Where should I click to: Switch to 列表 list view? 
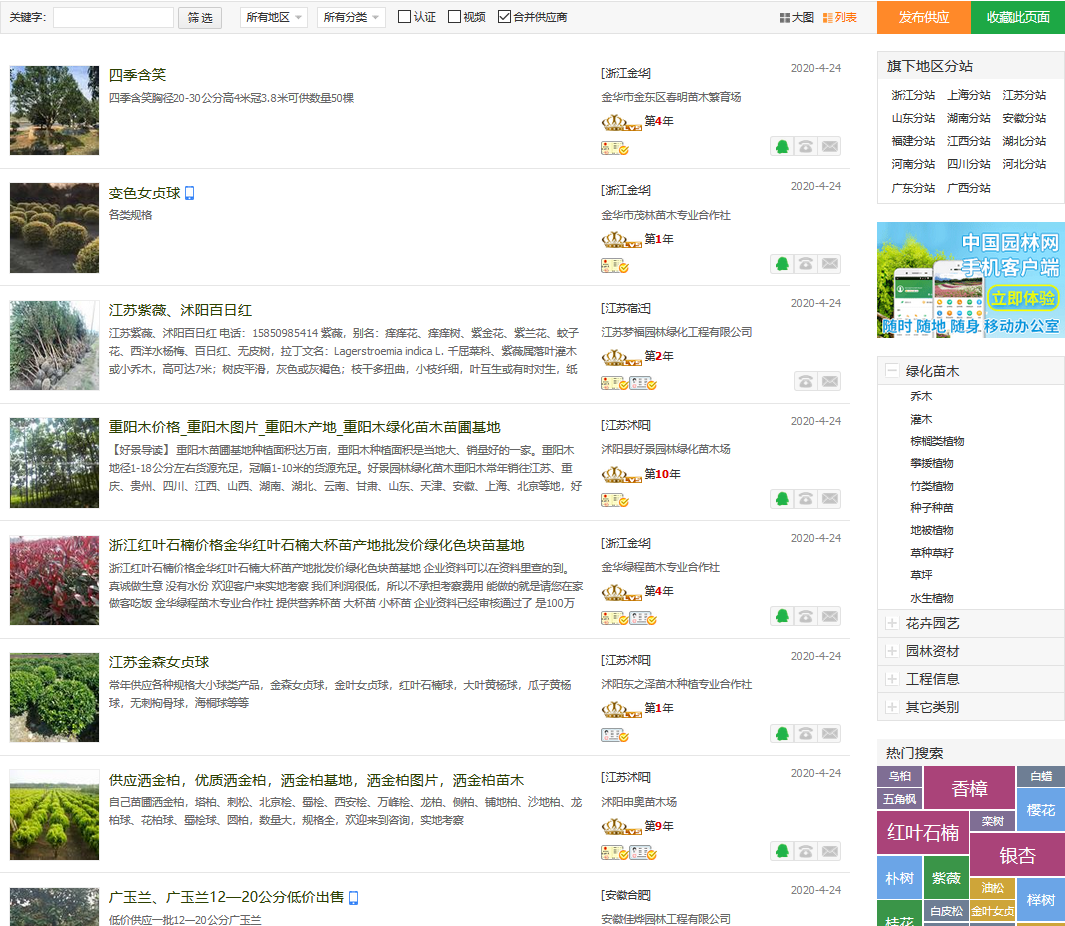point(840,17)
